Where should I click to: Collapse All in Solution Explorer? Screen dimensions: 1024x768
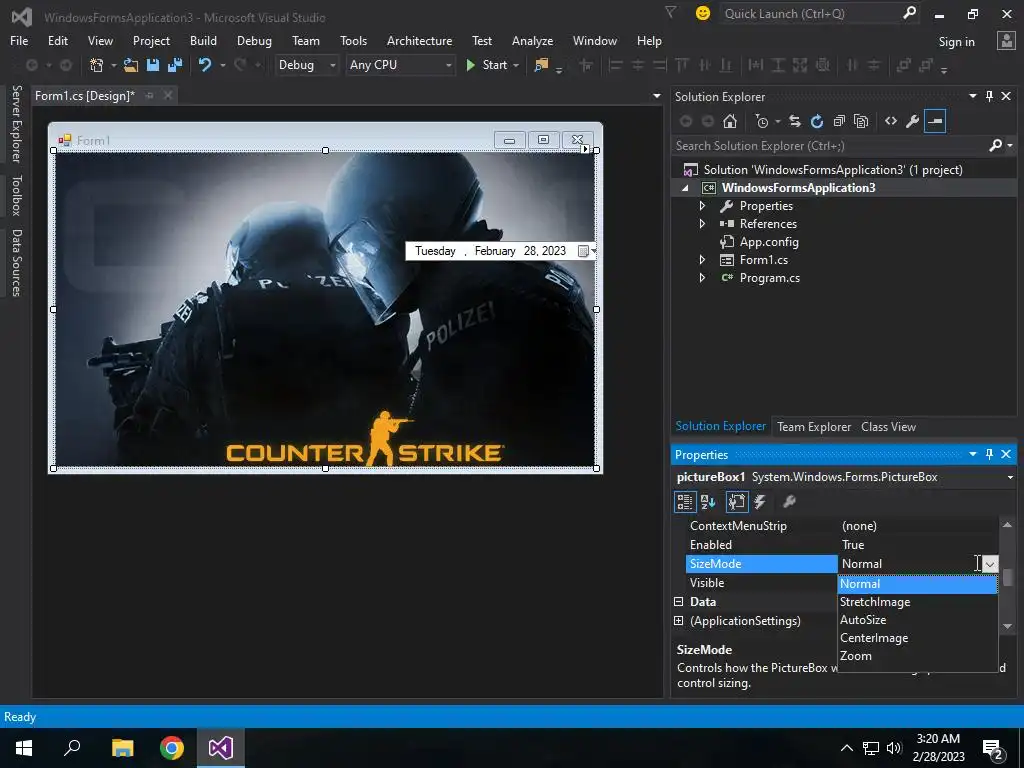839,121
